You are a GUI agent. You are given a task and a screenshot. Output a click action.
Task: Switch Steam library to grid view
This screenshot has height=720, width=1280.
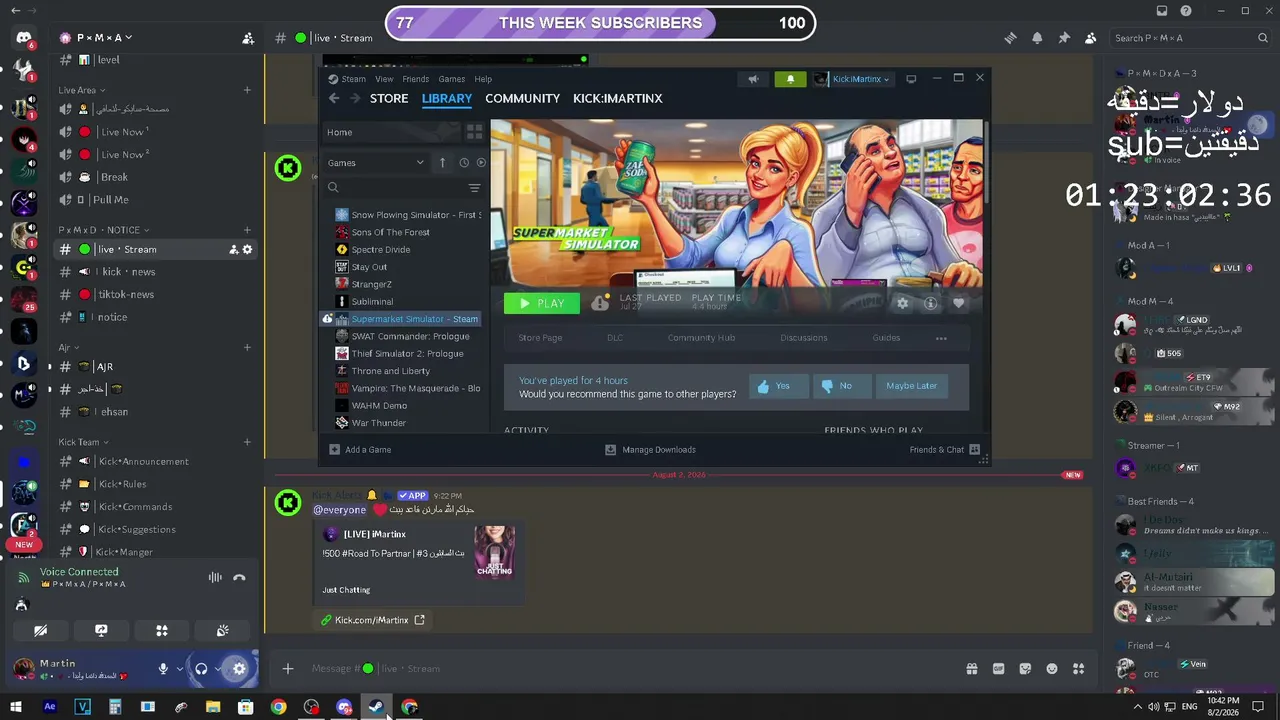[474, 132]
